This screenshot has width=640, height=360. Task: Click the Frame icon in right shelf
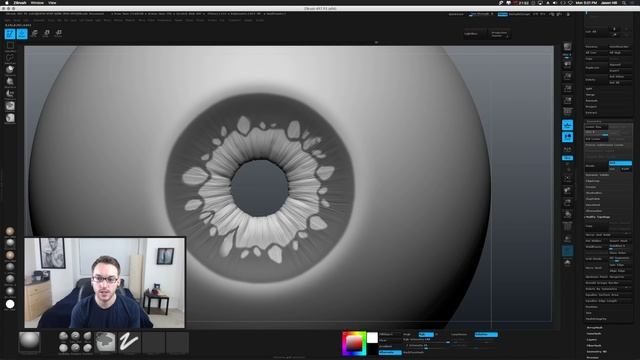click(567, 178)
